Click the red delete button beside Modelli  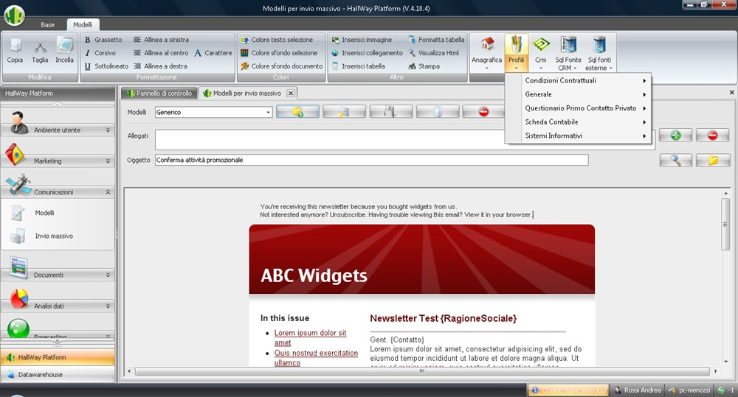click(x=483, y=112)
